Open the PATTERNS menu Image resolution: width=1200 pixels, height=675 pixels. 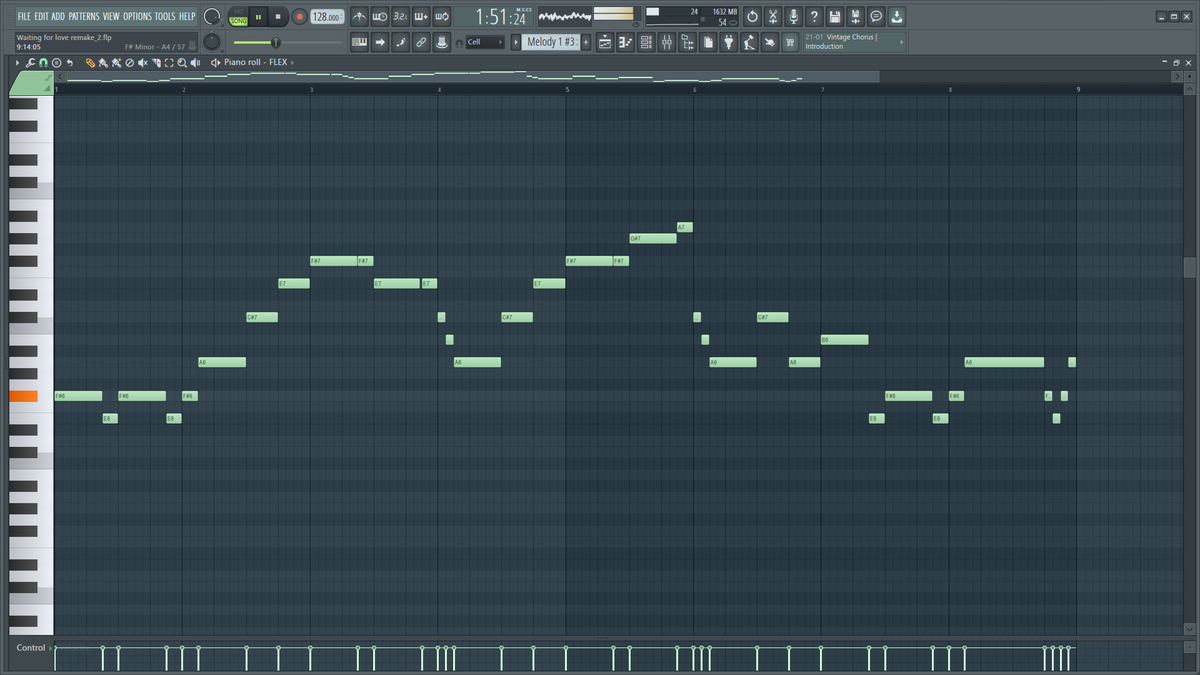click(84, 17)
